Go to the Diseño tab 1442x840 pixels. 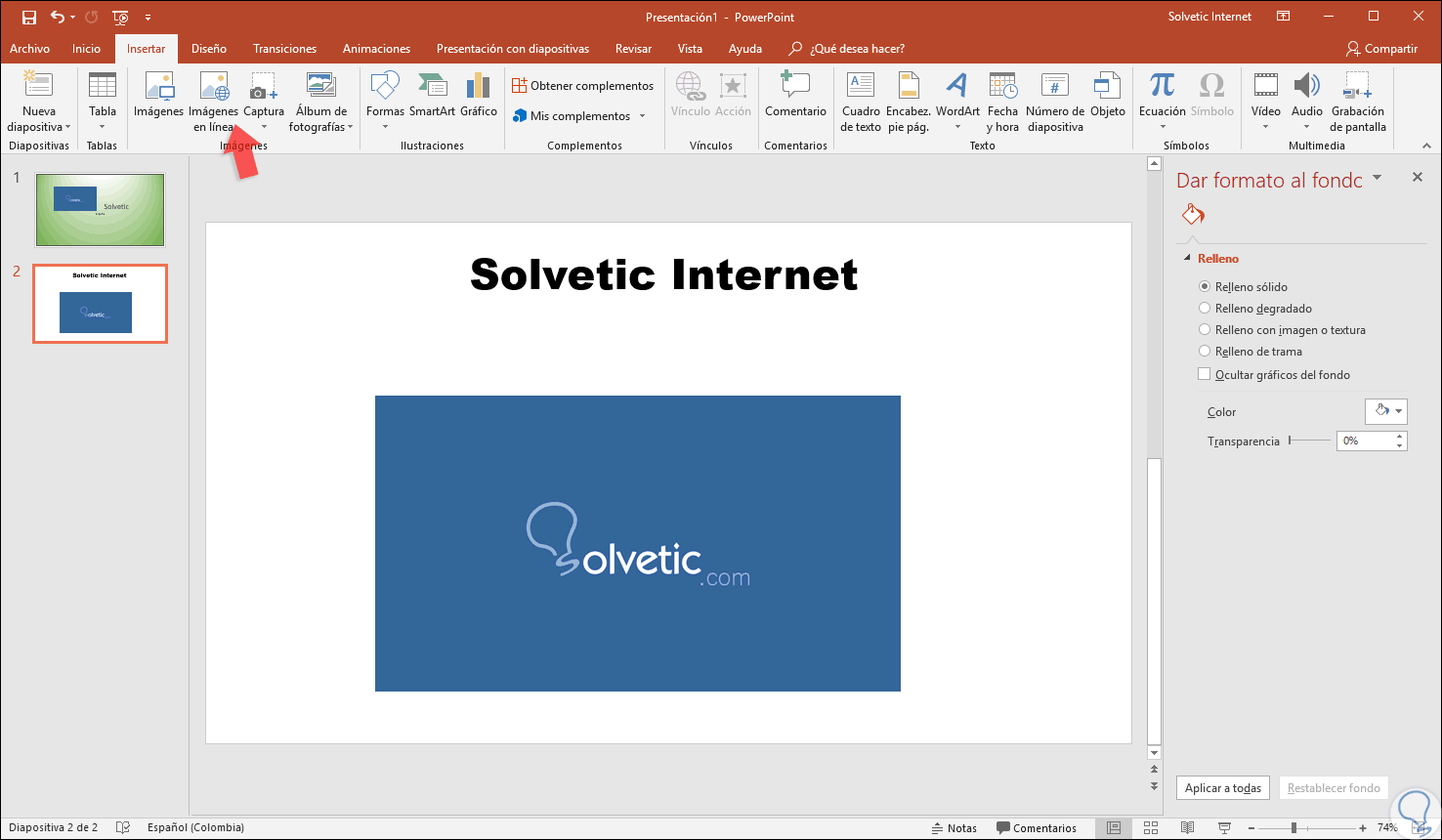click(209, 49)
